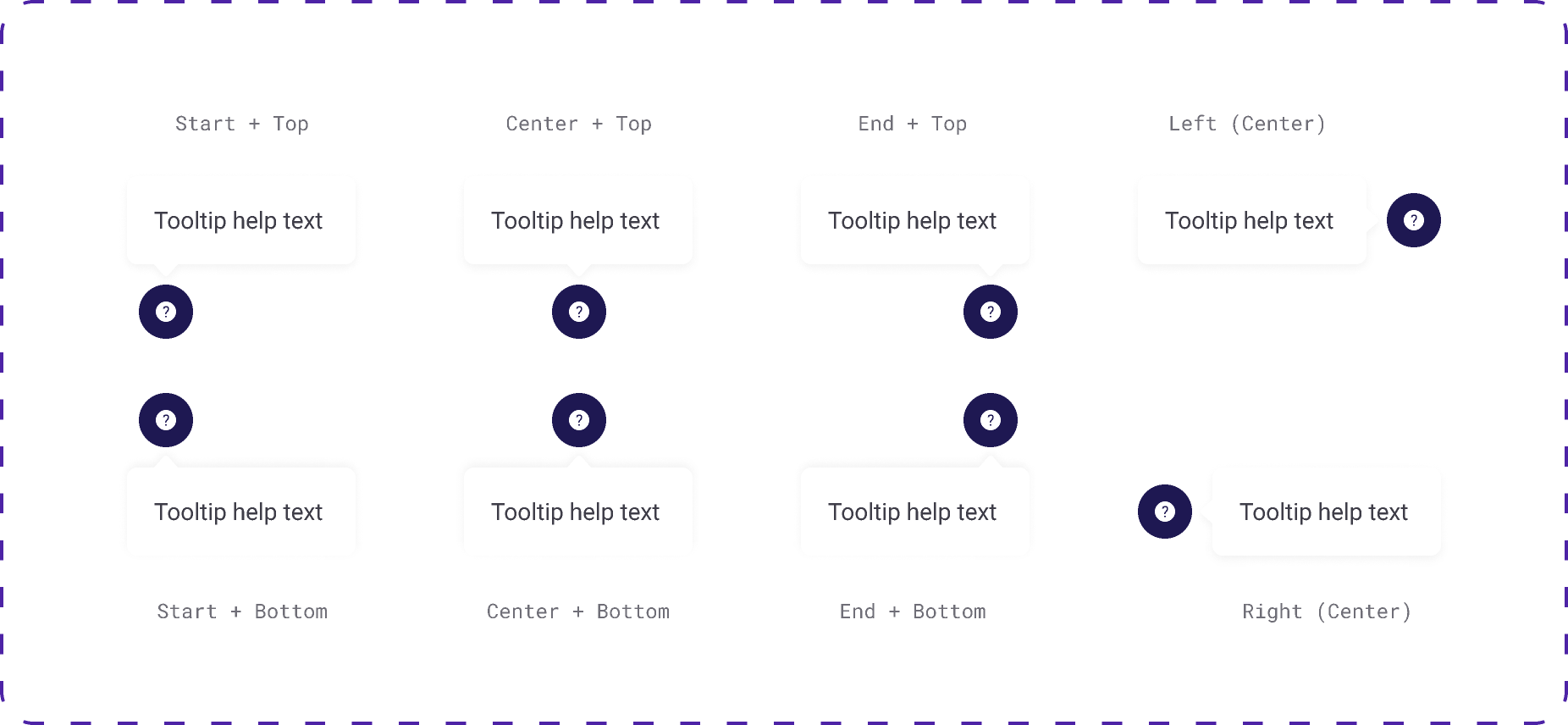
Task: Click the help icon under Center + Top tooltip
Action: click(579, 312)
